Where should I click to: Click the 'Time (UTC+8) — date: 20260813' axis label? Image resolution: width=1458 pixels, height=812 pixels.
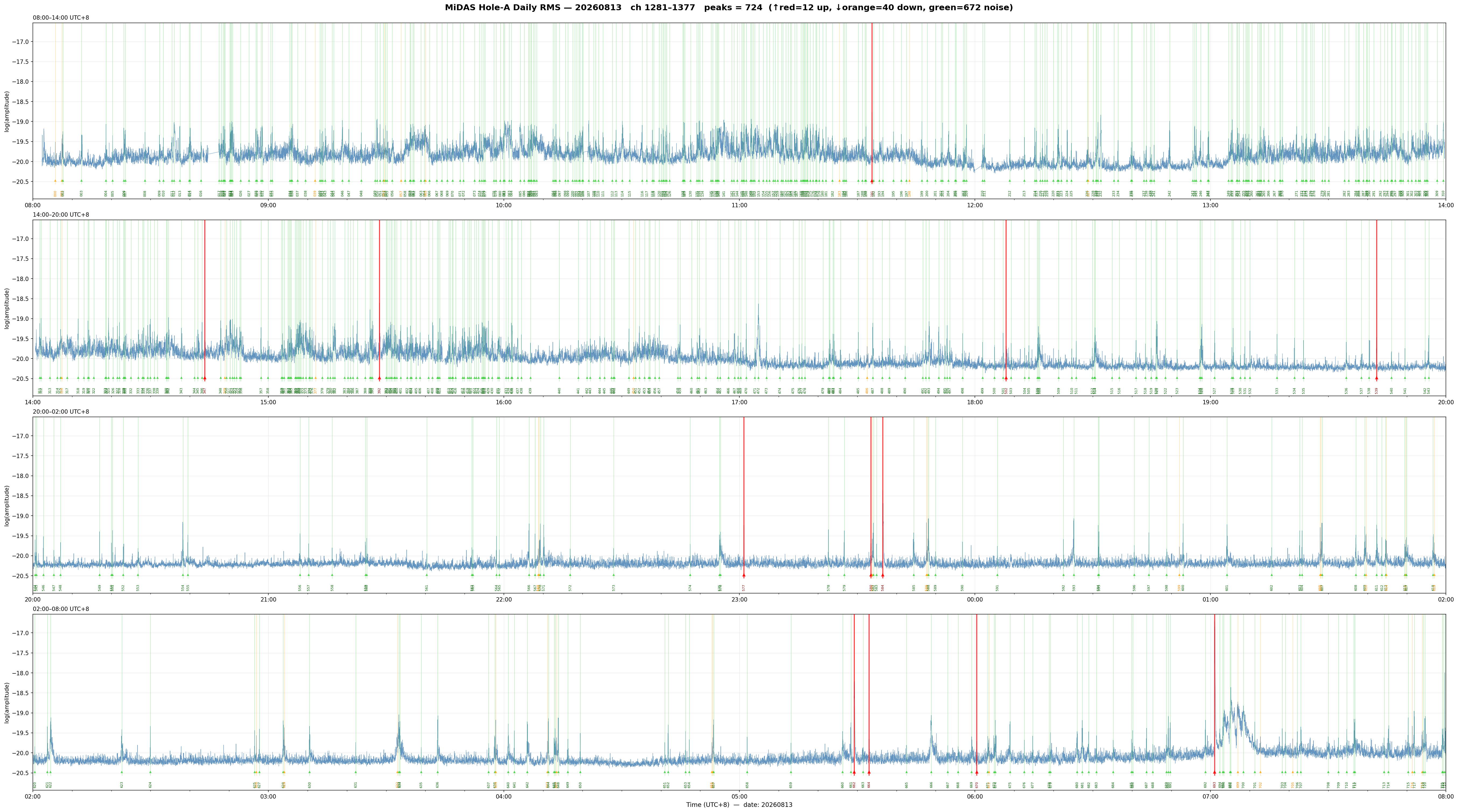pyautogui.click(x=739, y=805)
